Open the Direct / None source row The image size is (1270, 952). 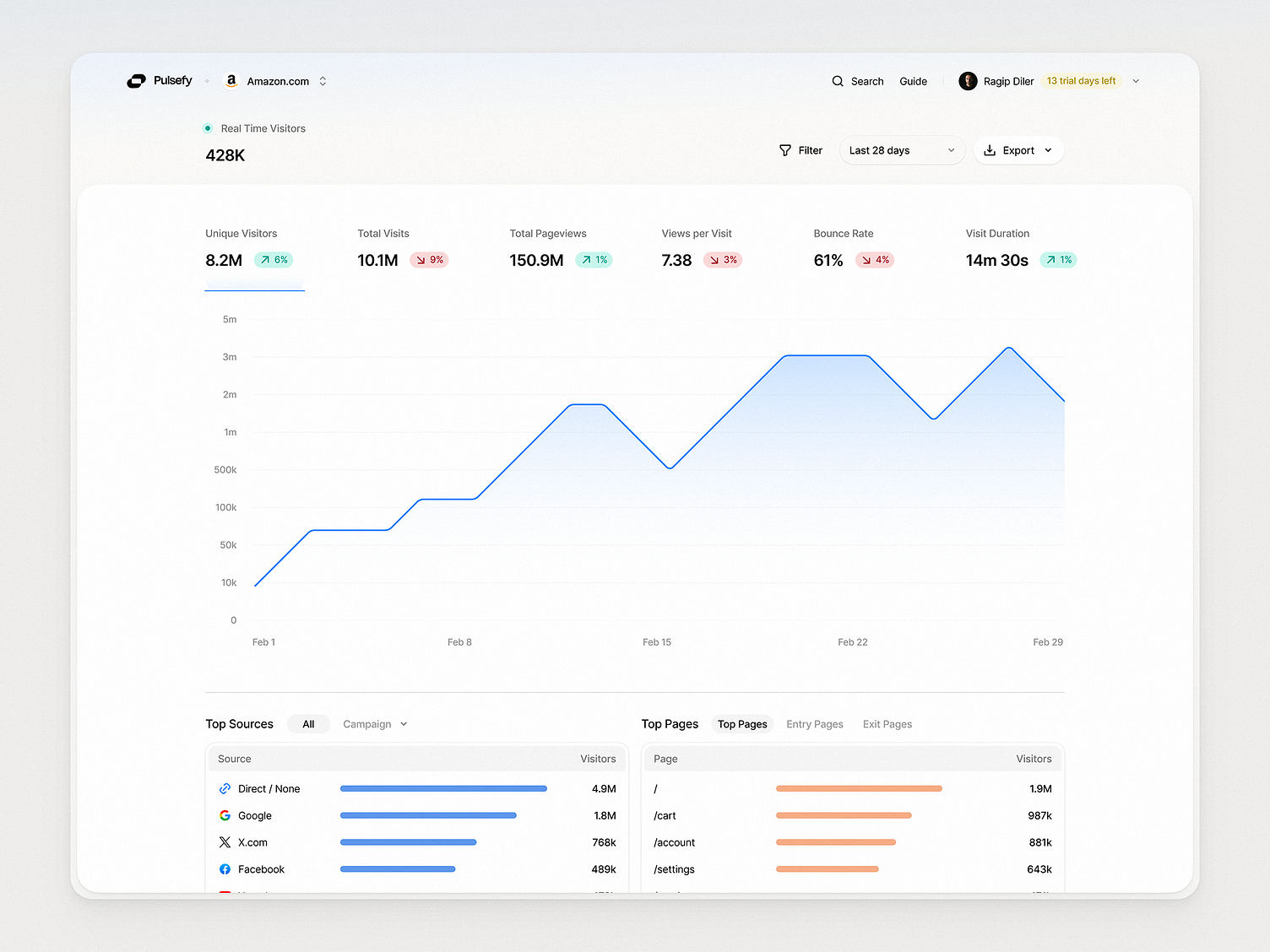pyautogui.click(x=417, y=789)
